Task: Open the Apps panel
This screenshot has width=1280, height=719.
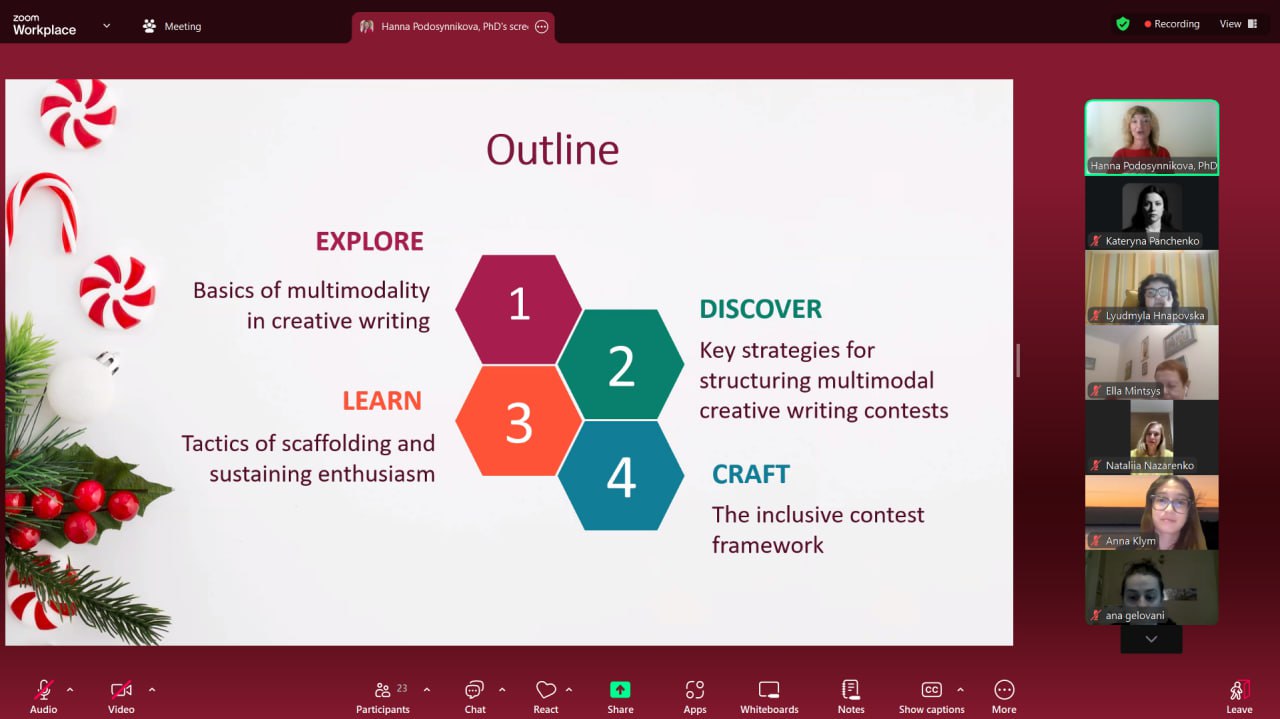Action: [695, 696]
